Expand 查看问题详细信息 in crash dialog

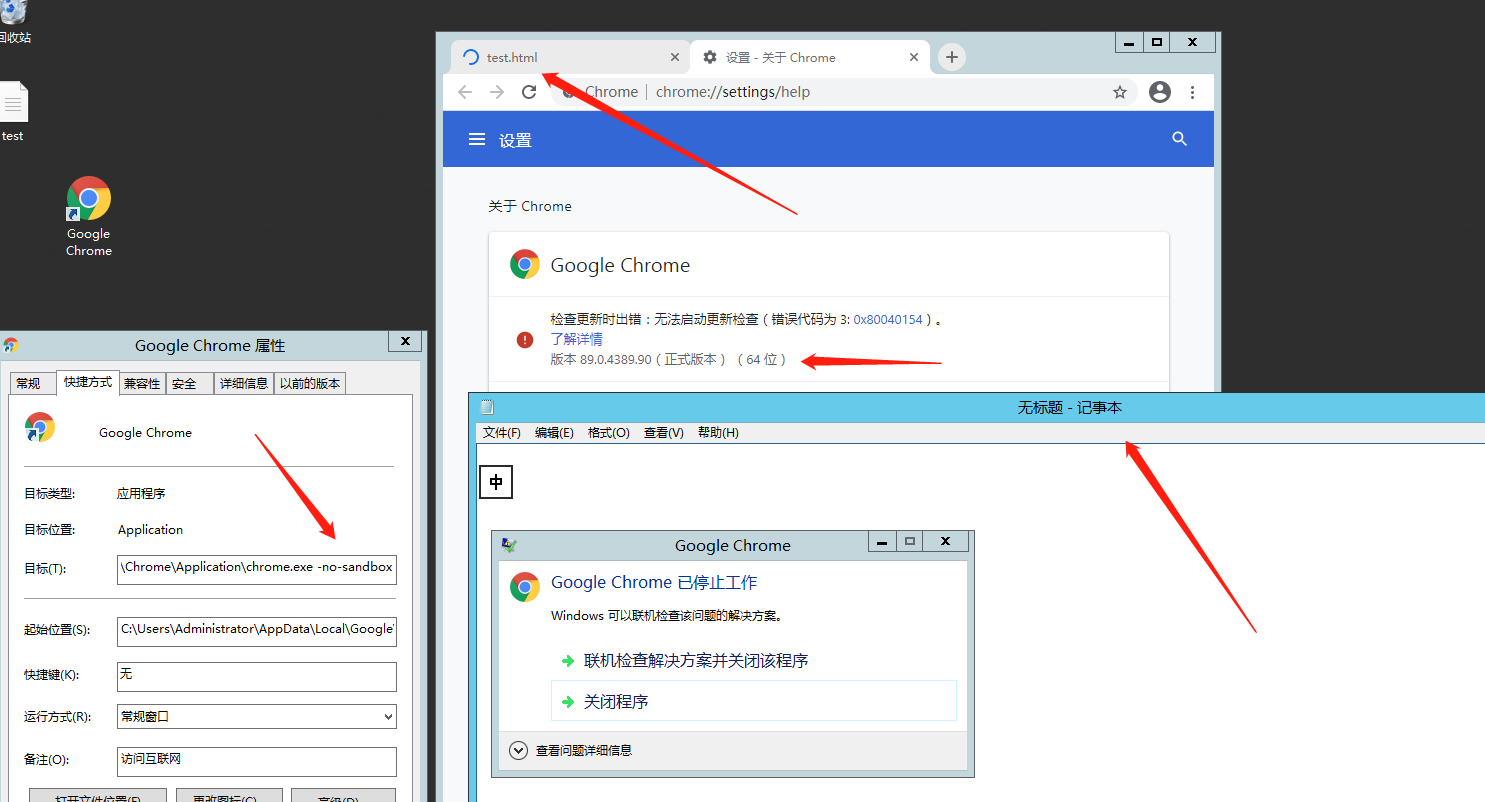click(x=570, y=750)
